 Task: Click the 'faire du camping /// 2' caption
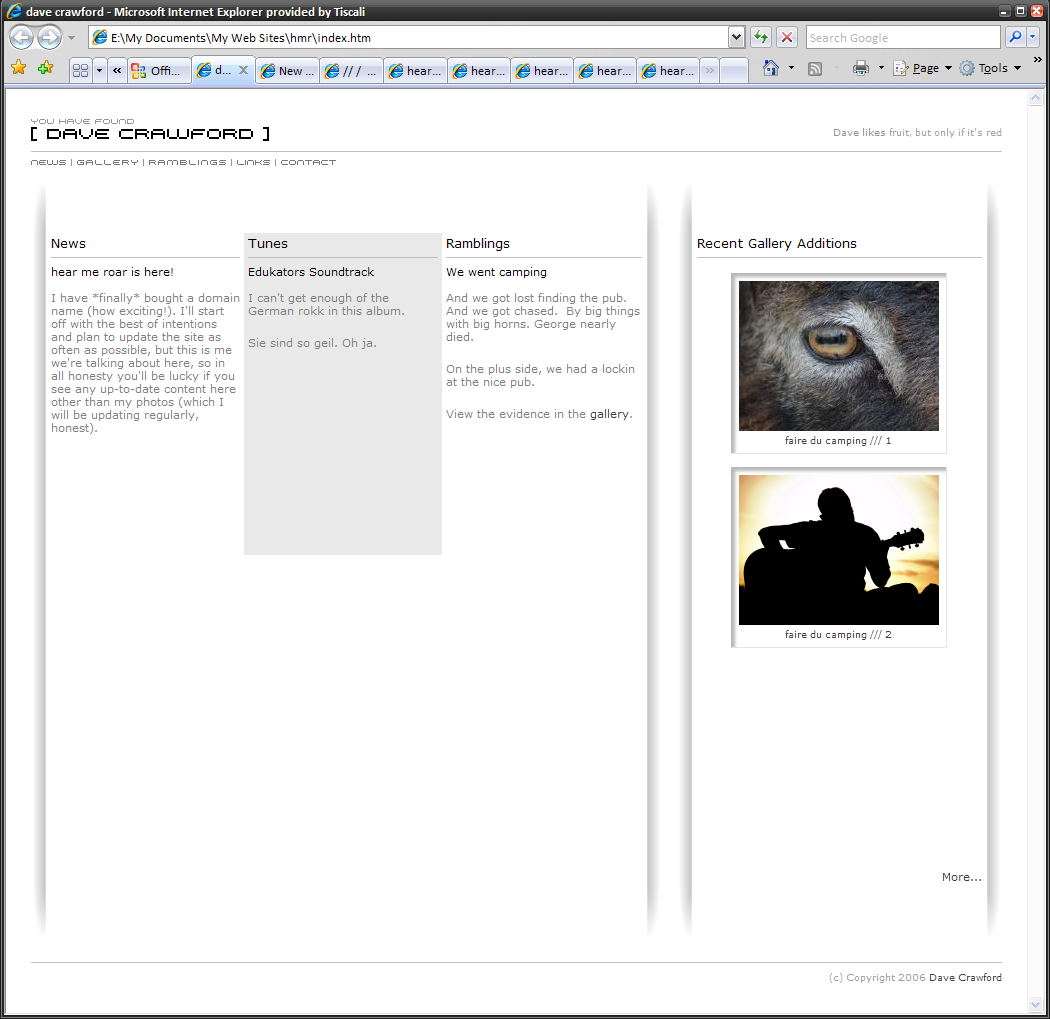click(838, 635)
